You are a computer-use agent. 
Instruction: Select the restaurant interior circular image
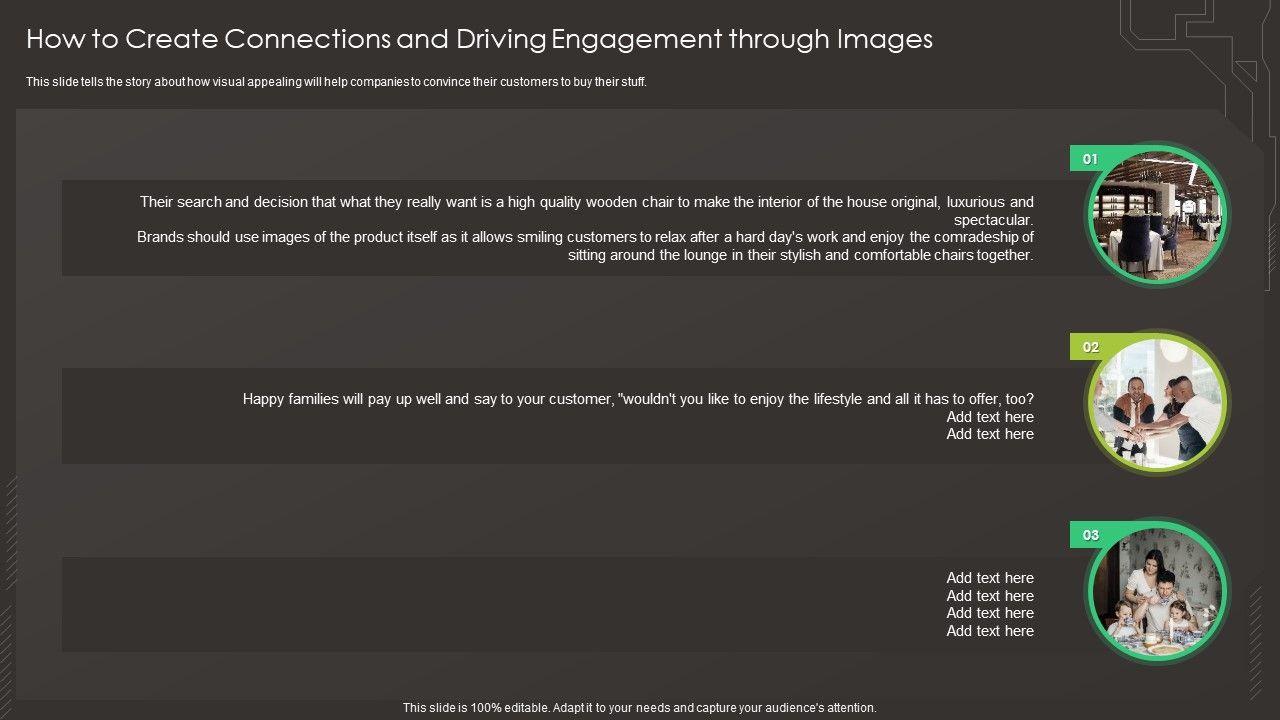point(1159,215)
